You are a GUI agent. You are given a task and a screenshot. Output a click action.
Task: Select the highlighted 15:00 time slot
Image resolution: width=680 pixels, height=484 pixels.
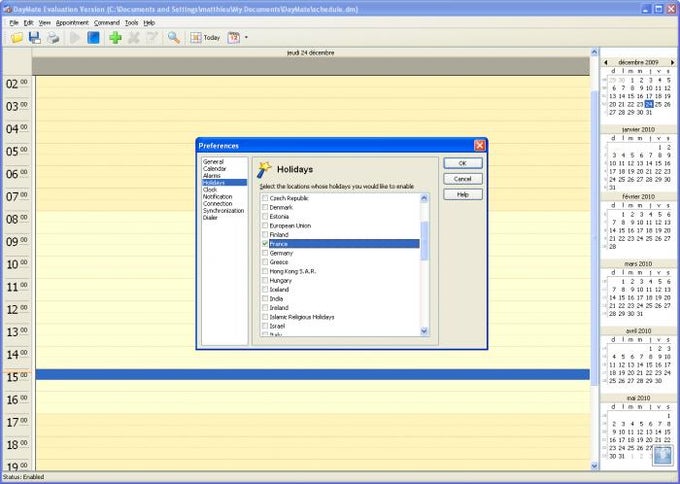313,375
